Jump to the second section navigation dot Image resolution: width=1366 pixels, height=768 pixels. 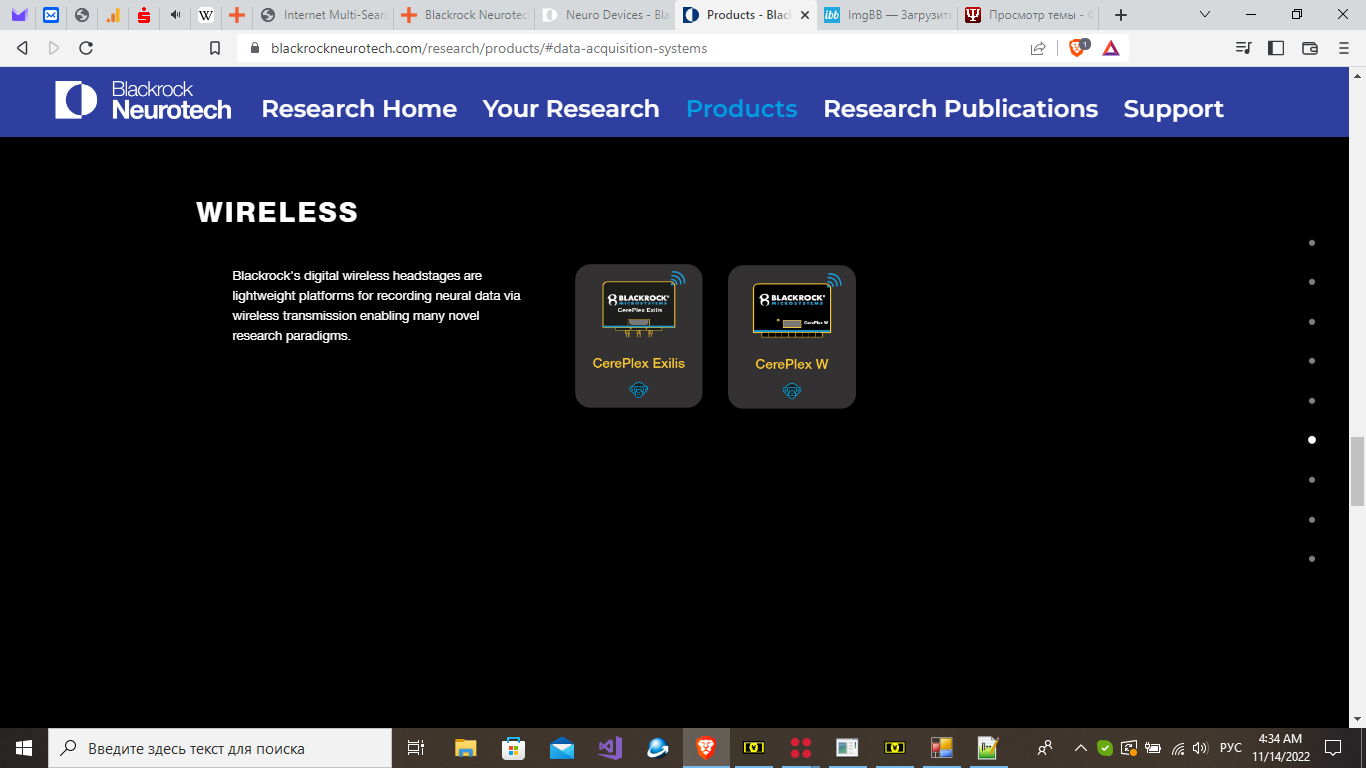tap(1312, 282)
